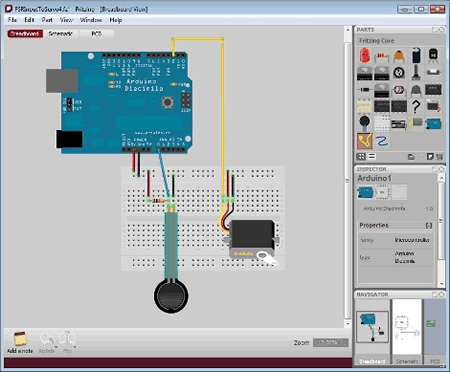Screen dimensions: 450x372
Task: Pick the resistor part from Fritzing Core
Action: (382, 57)
